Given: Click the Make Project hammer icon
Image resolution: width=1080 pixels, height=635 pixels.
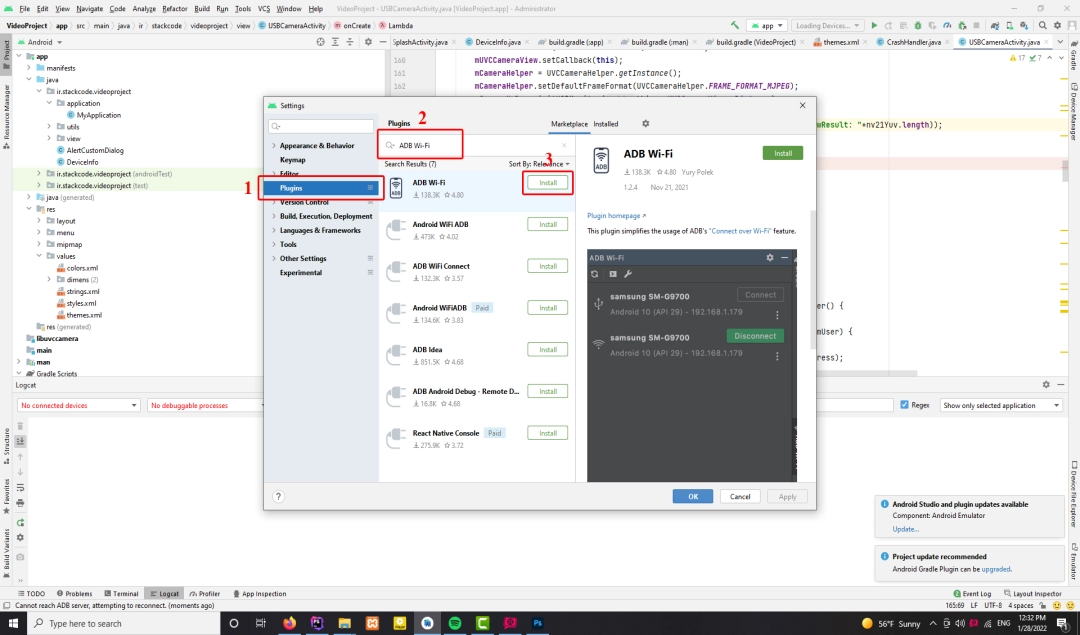Looking at the screenshot, I should (735, 25).
